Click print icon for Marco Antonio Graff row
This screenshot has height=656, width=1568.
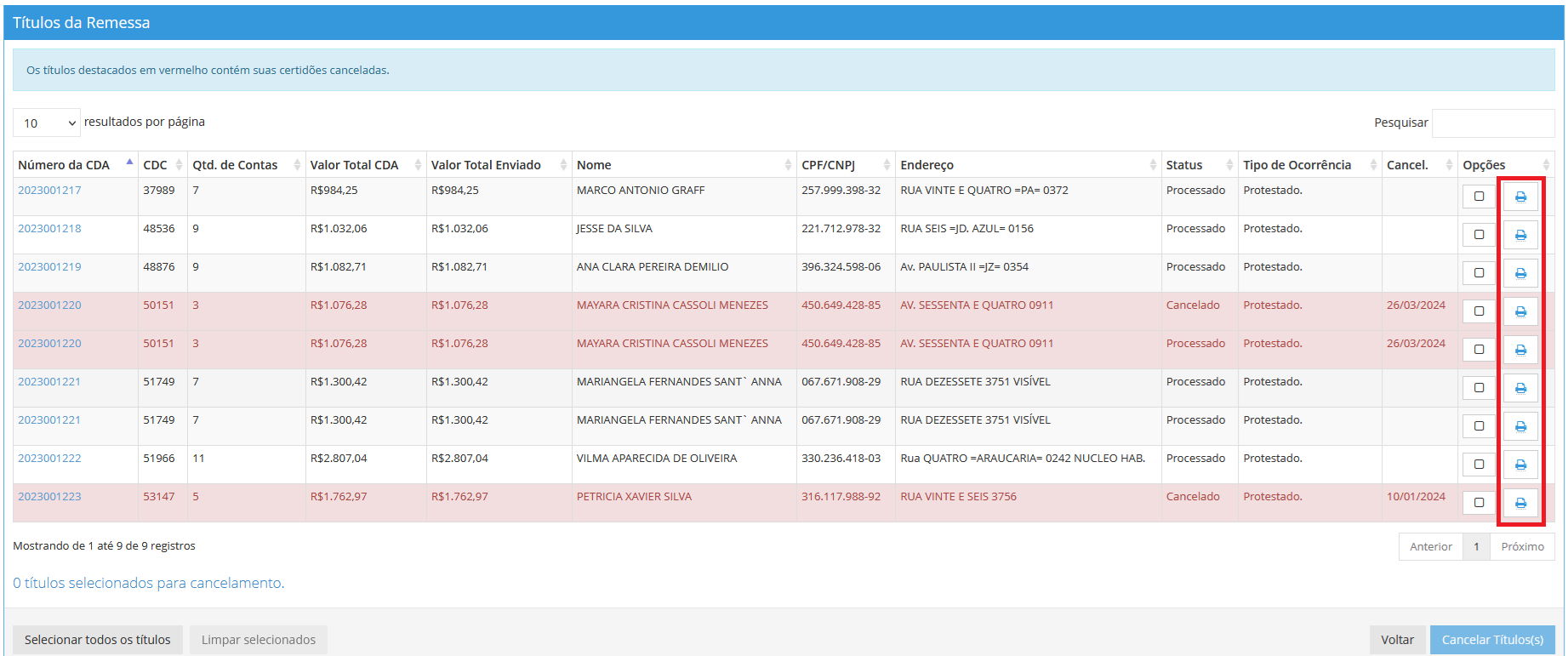(1520, 197)
